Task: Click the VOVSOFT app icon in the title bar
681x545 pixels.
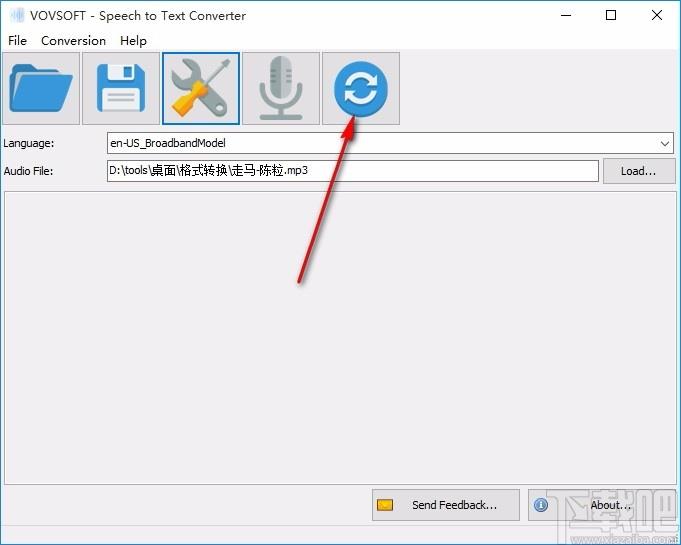Action: pyautogui.click(x=18, y=16)
